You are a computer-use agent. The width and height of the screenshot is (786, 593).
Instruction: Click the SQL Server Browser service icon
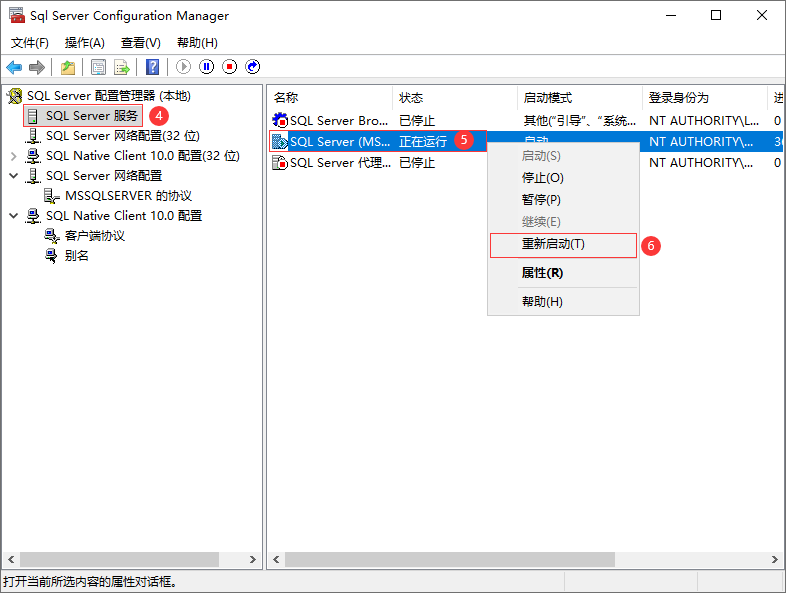coord(280,120)
